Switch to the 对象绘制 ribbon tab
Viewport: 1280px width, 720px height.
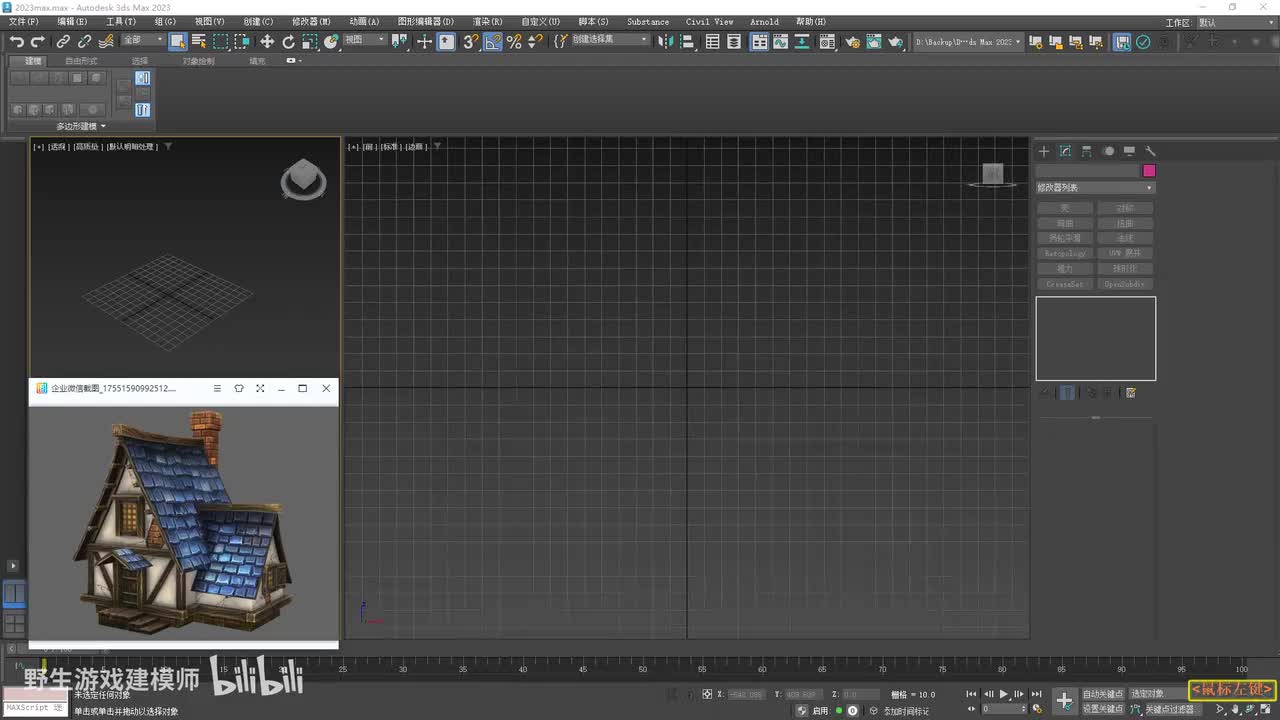[x=198, y=61]
